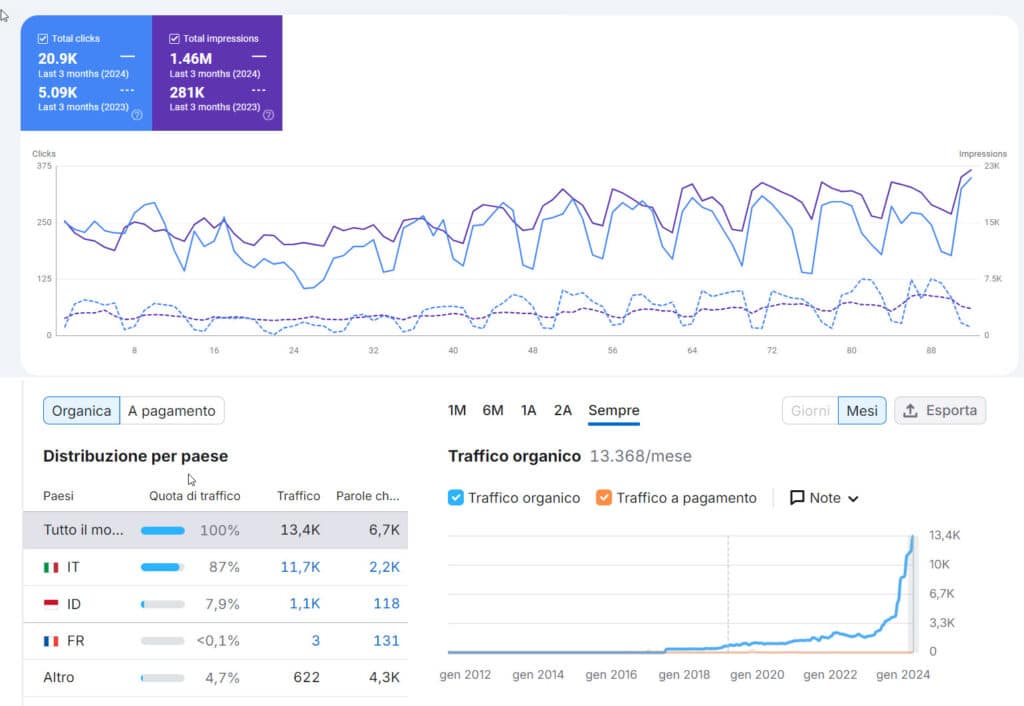Select the 6M time range

[x=492, y=410]
